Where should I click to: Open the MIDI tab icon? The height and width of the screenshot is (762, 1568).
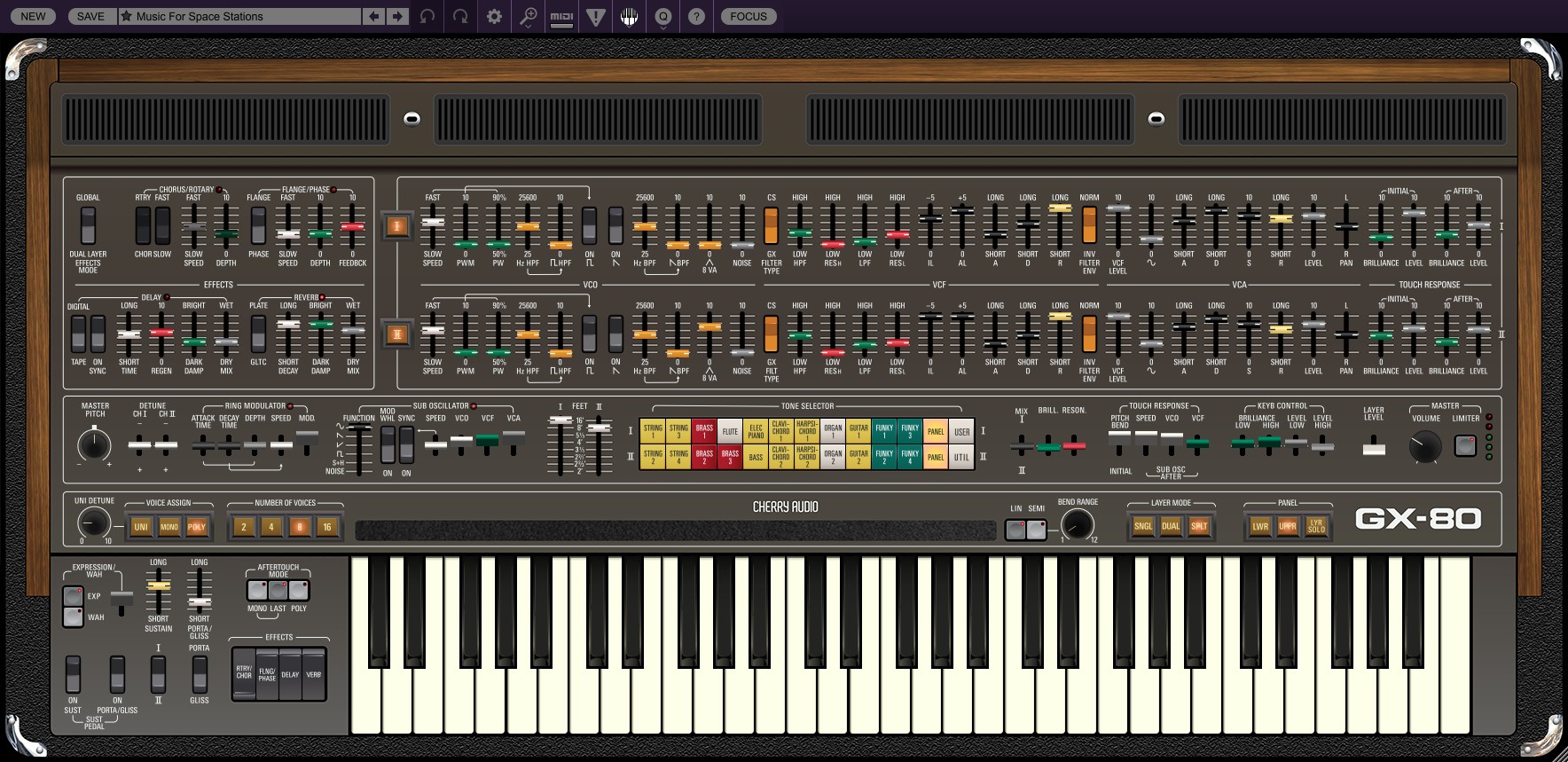tap(561, 16)
